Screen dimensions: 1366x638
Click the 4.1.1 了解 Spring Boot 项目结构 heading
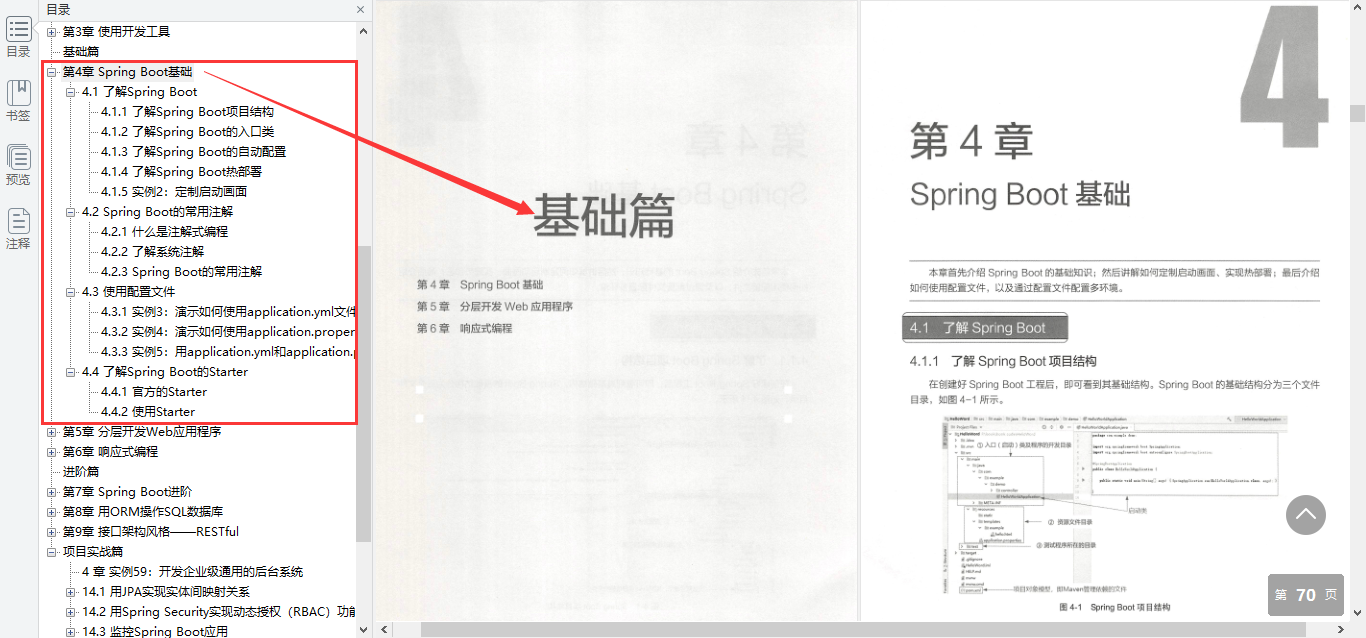(1003, 361)
